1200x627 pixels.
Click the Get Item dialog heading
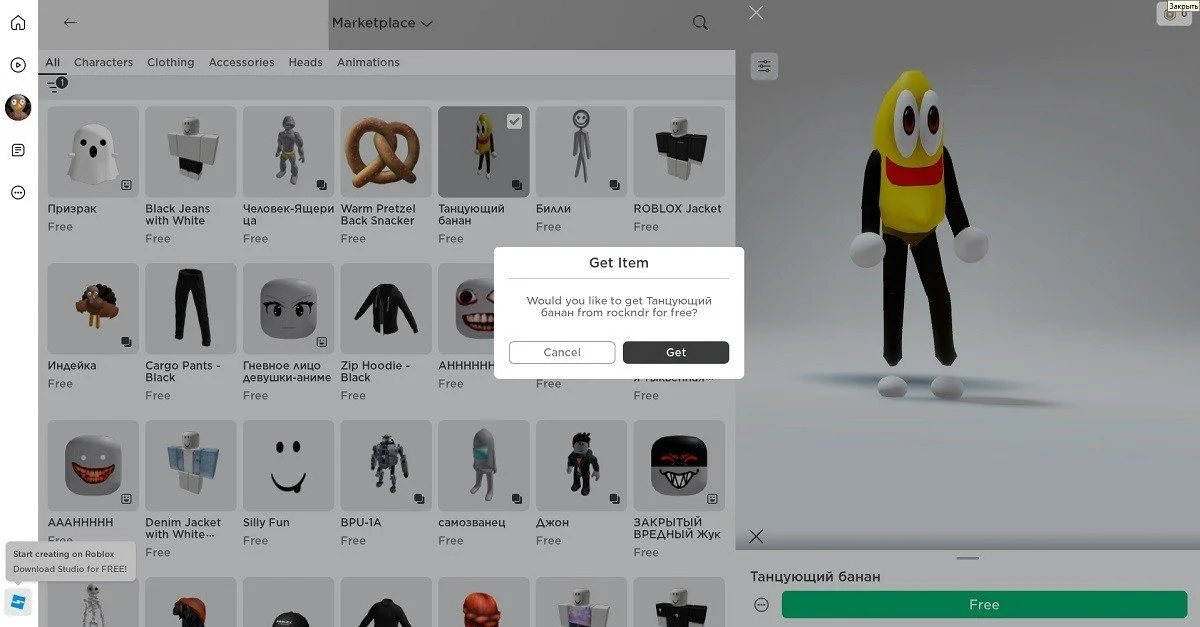point(618,263)
